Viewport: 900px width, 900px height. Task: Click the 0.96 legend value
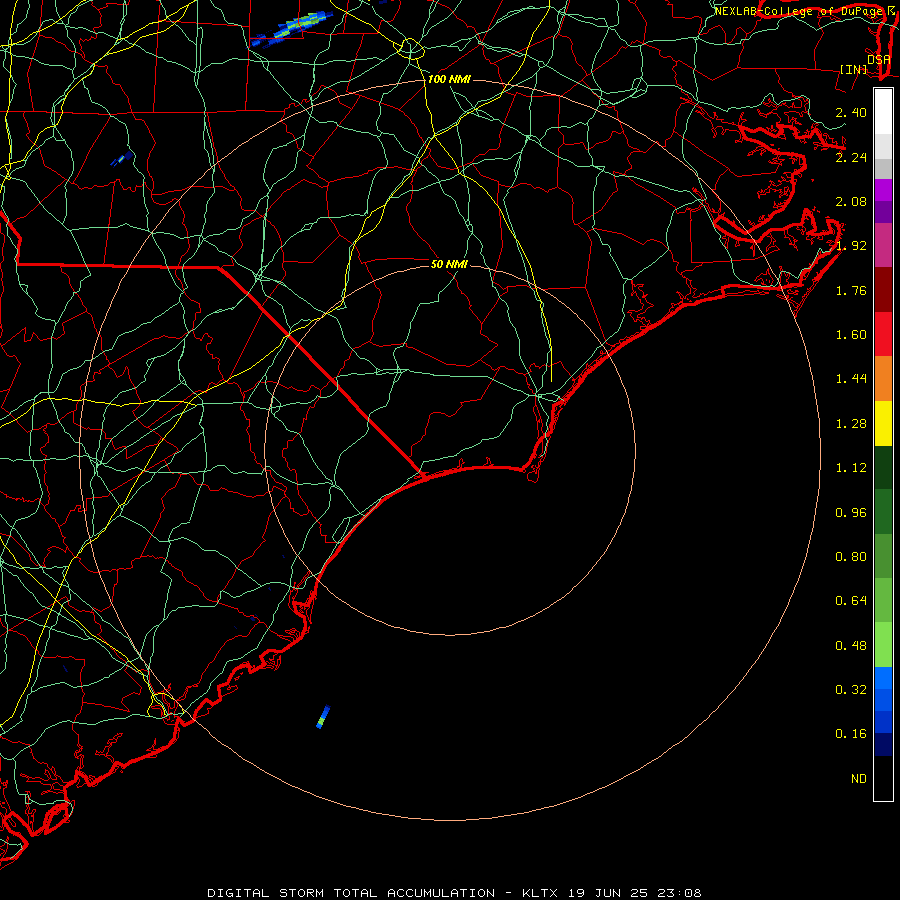[x=851, y=513]
